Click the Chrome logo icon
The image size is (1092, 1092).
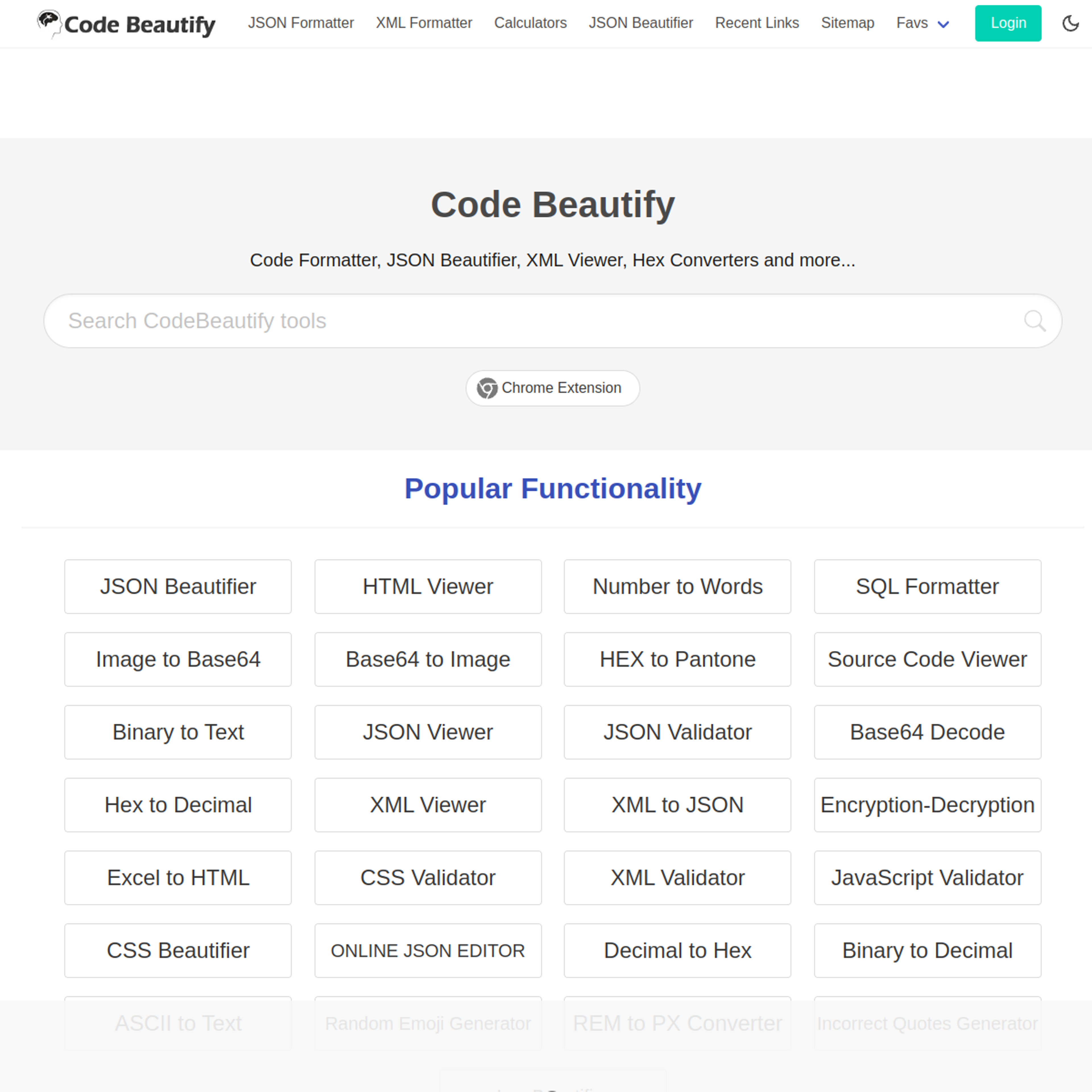(x=487, y=388)
